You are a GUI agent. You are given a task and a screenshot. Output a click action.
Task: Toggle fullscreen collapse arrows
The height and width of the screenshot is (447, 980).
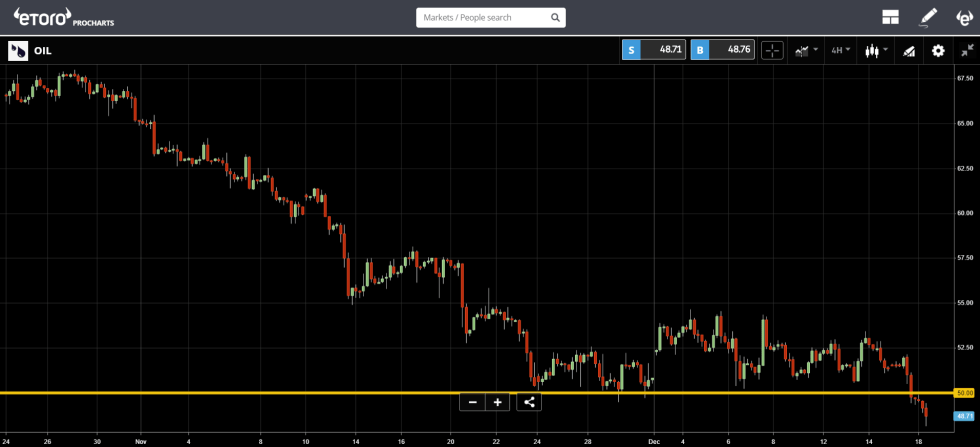(x=966, y=50)
